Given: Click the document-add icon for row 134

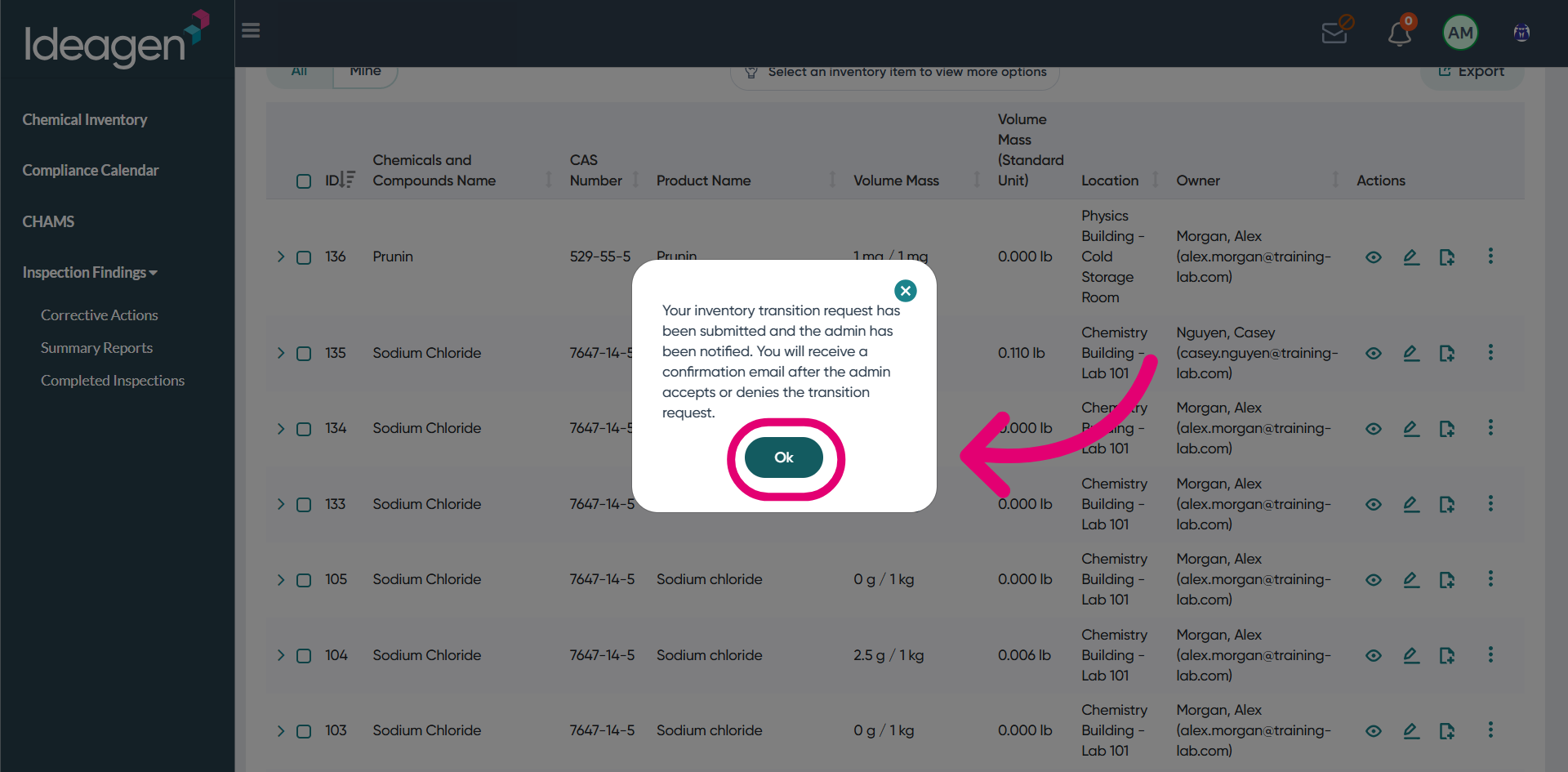Looking at the screenshot, I should point(1447,430).
